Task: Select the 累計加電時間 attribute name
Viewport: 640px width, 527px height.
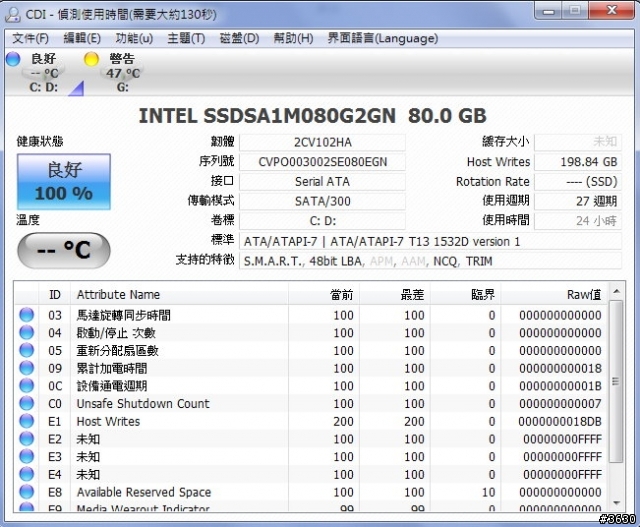Action: point(112,368)
